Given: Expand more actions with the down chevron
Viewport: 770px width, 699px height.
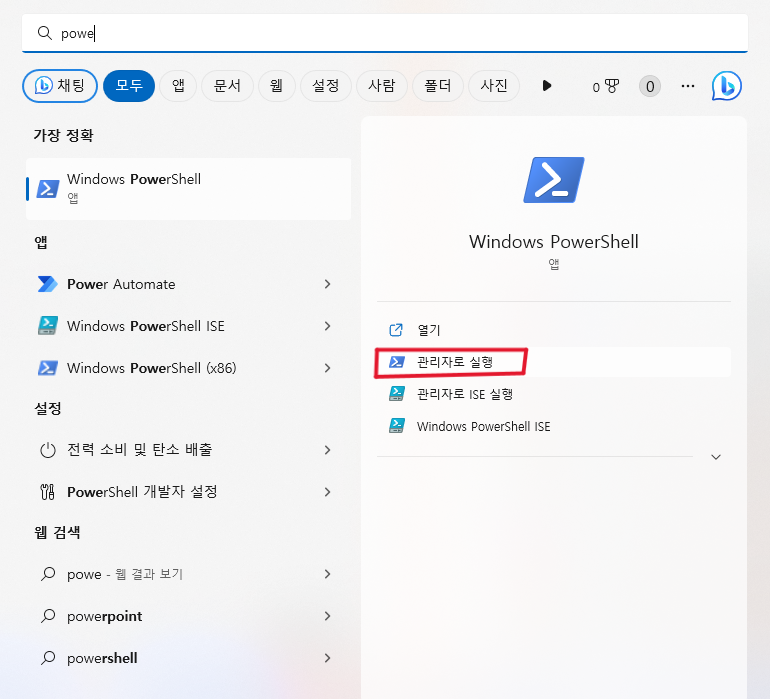Looking at the screenshot, I should click(716, 457).
